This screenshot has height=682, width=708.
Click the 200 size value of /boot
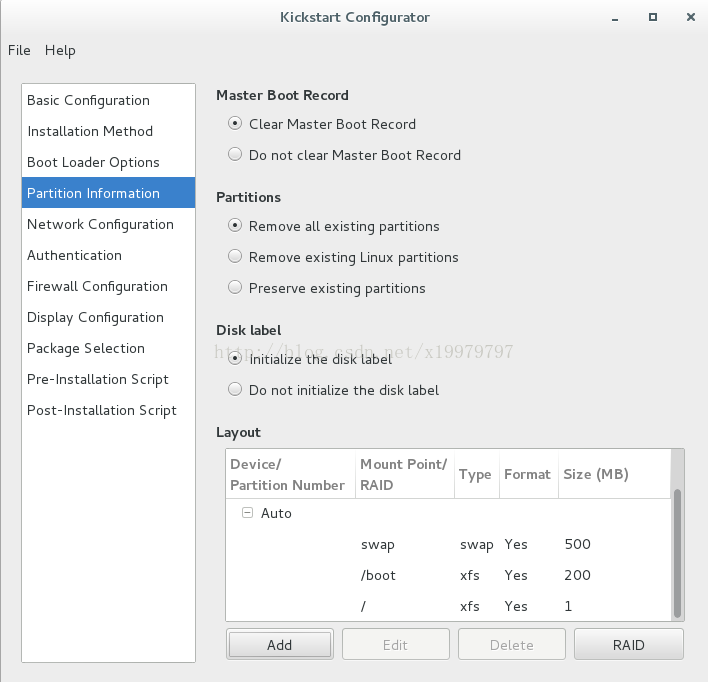coord(578,575)
